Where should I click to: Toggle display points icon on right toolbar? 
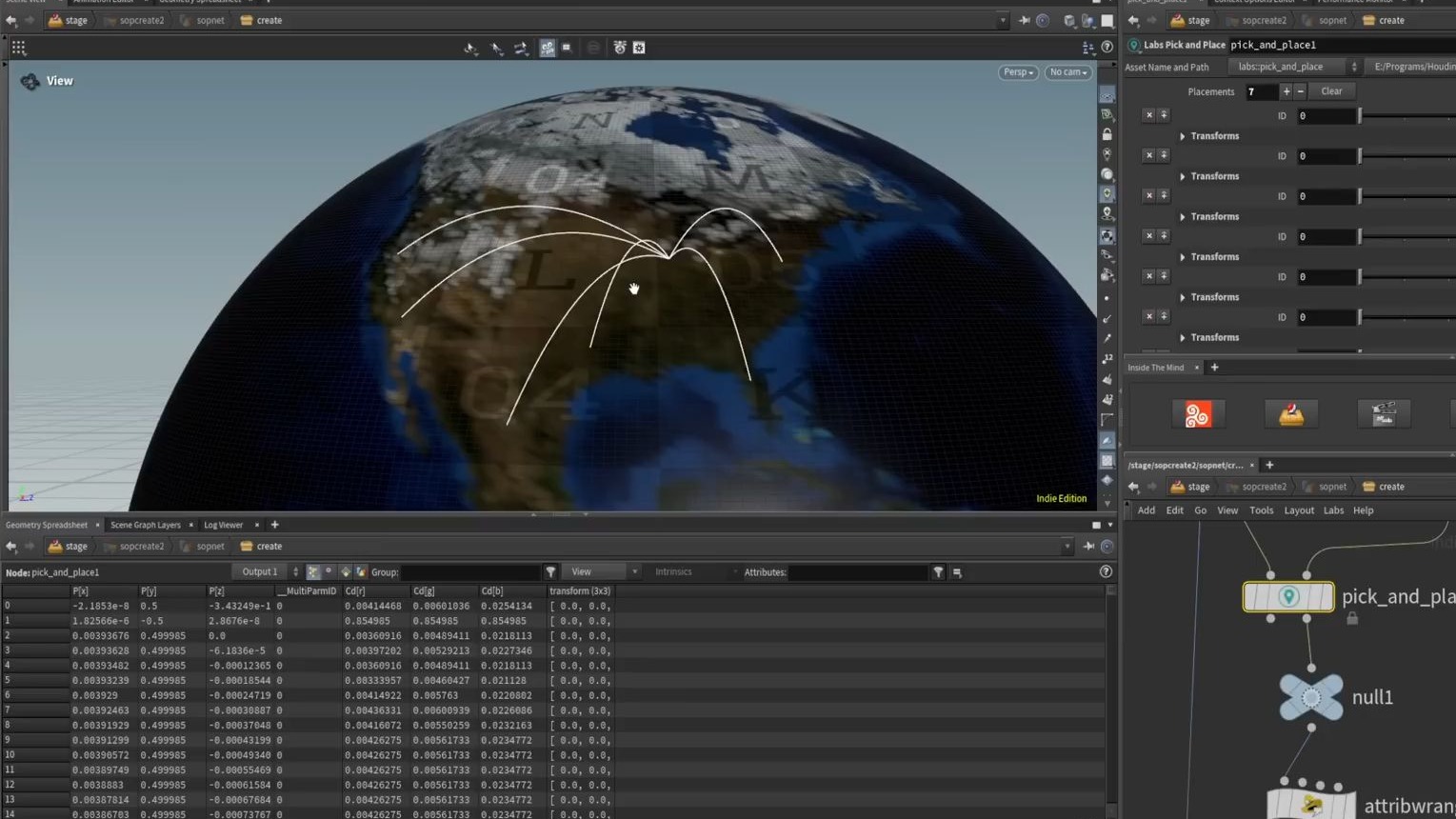coord(1107,298)
